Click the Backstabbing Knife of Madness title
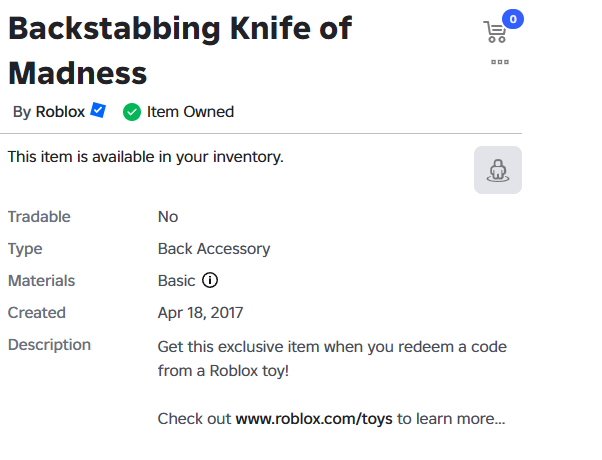Viewport: 602px width, 460px height. tap(180, 50)
